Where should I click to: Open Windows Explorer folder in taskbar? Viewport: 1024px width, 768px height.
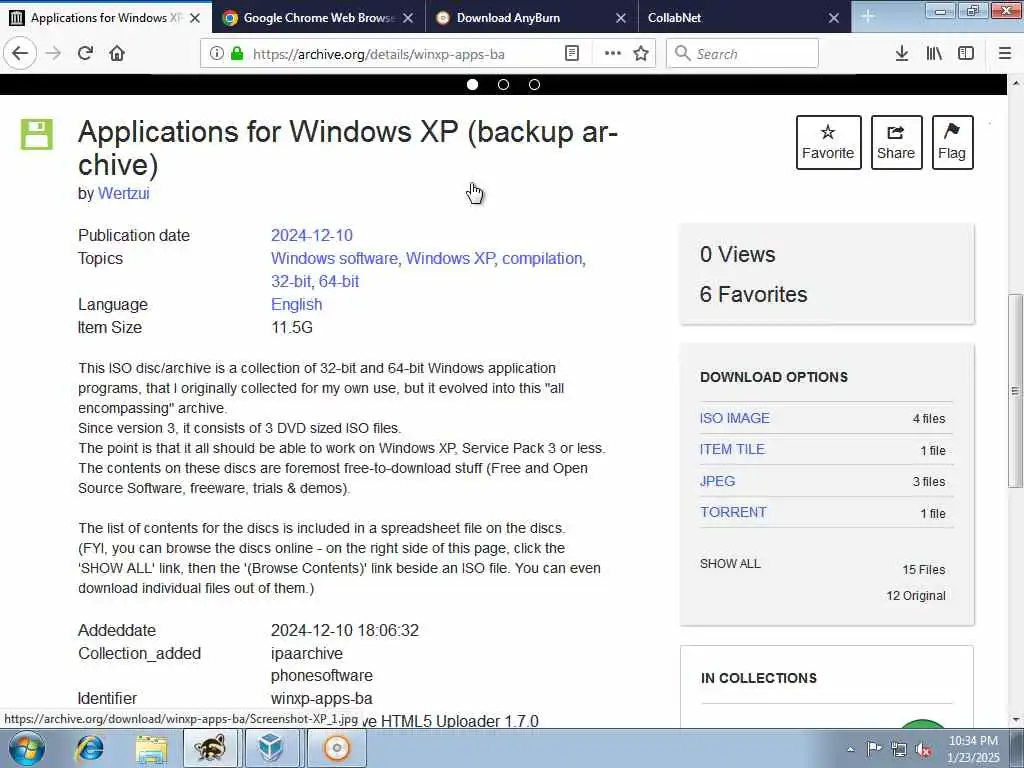[x=152, y=748]
